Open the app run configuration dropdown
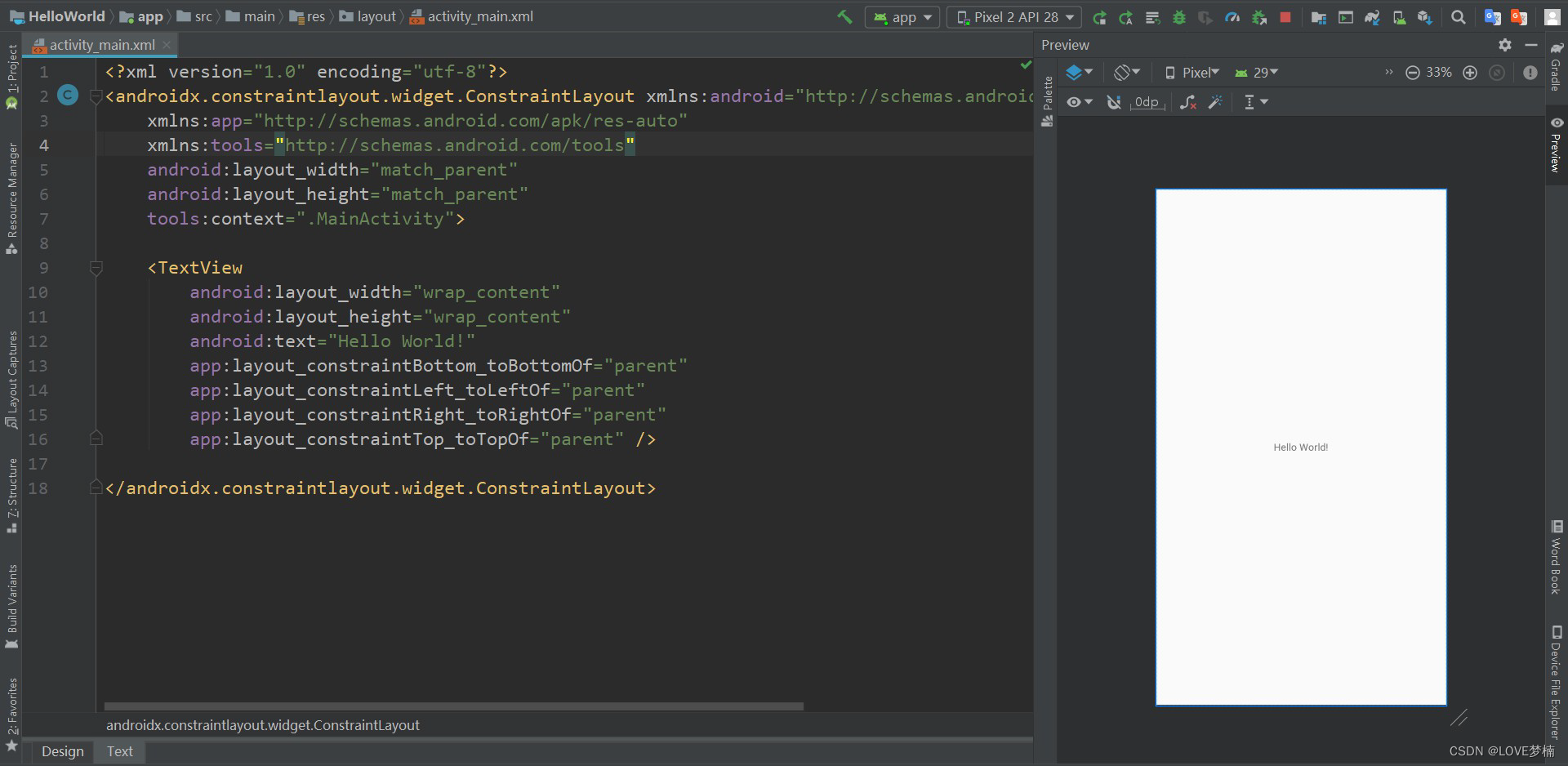Image resolution: width=1568 pixels, height=766 pixels. 902,17
